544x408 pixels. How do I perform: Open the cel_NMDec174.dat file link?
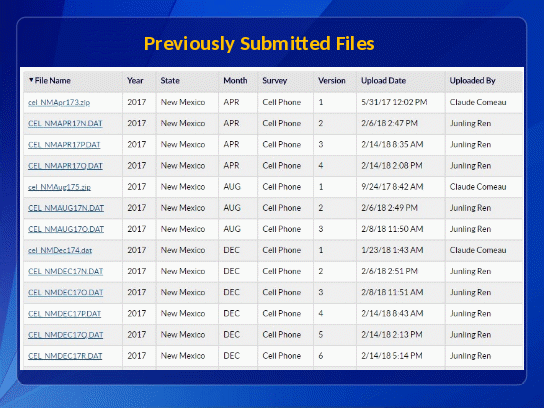tap(60, 250)
